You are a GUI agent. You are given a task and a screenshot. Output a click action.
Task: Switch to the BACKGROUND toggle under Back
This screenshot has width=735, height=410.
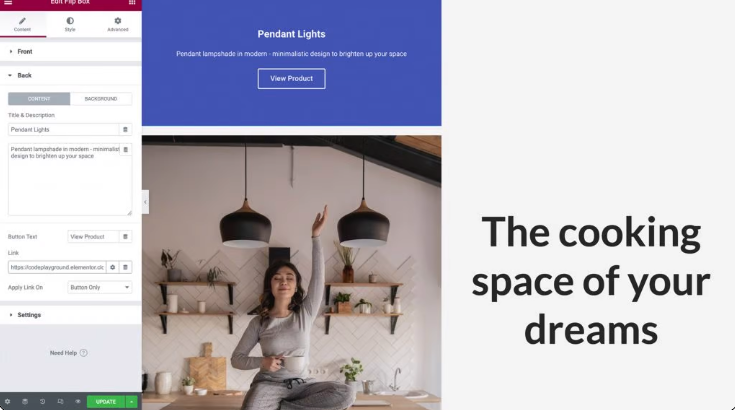pos(101,99)
